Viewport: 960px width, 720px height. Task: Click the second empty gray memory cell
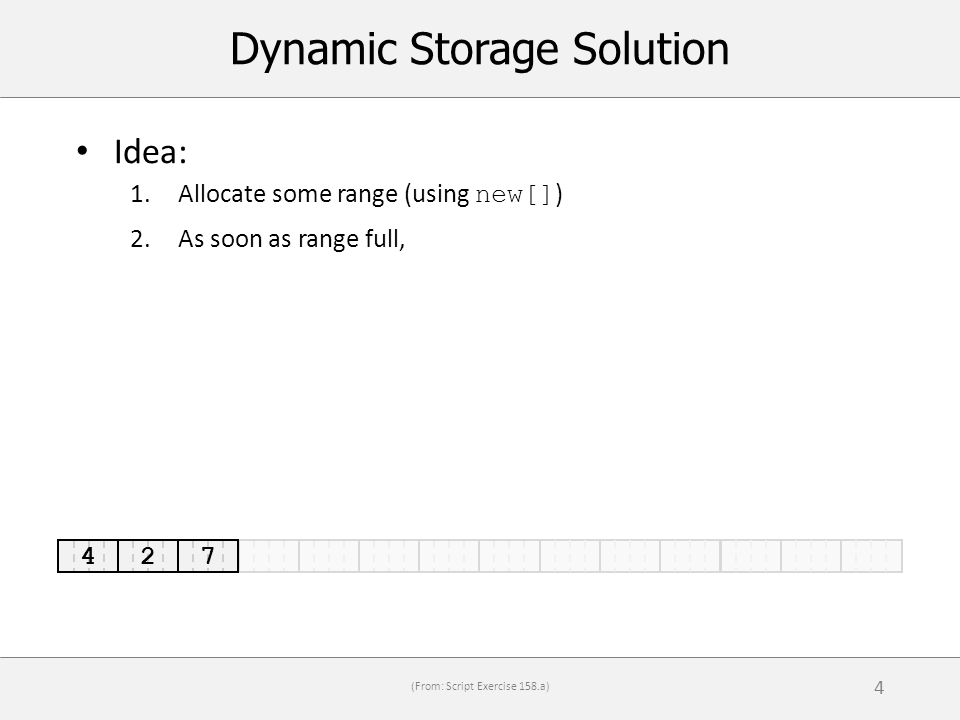click(328, 556)
